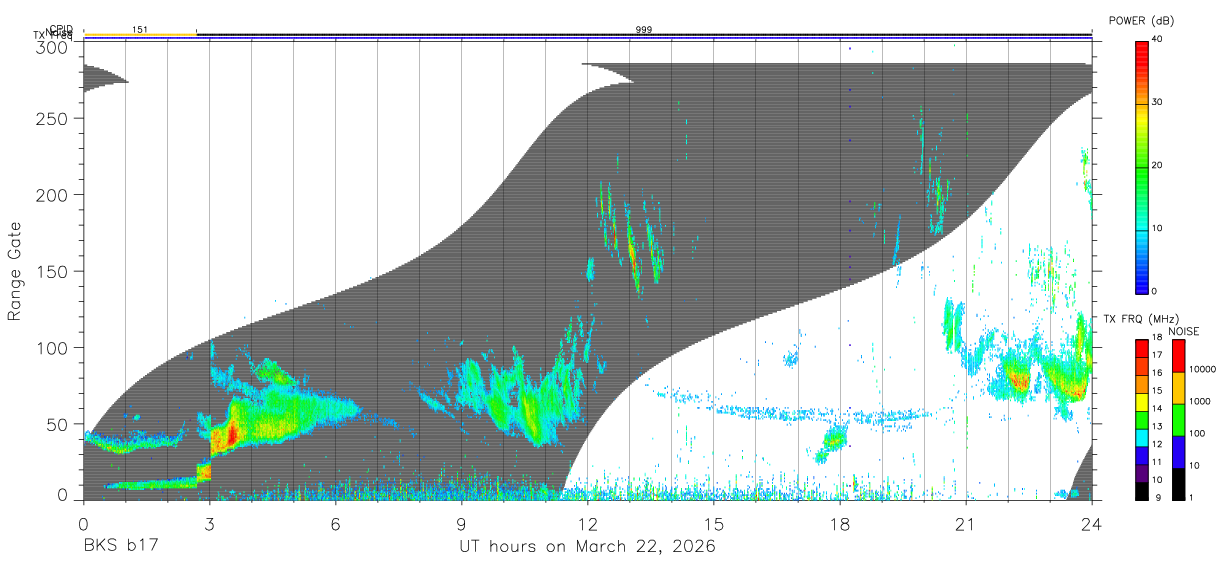Click the 250 tick on Range Gate axis
1228x567 pixels.
pyautogui.click(x=53, y=118)
